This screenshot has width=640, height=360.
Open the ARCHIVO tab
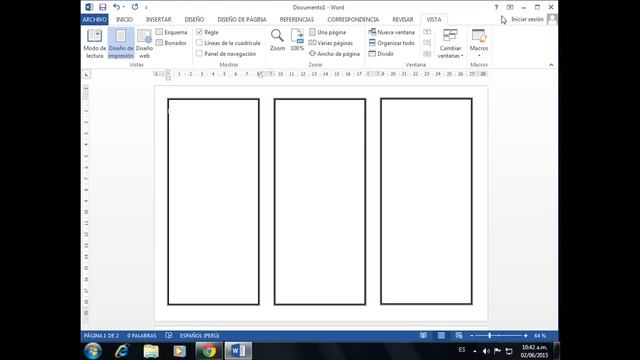94,20
